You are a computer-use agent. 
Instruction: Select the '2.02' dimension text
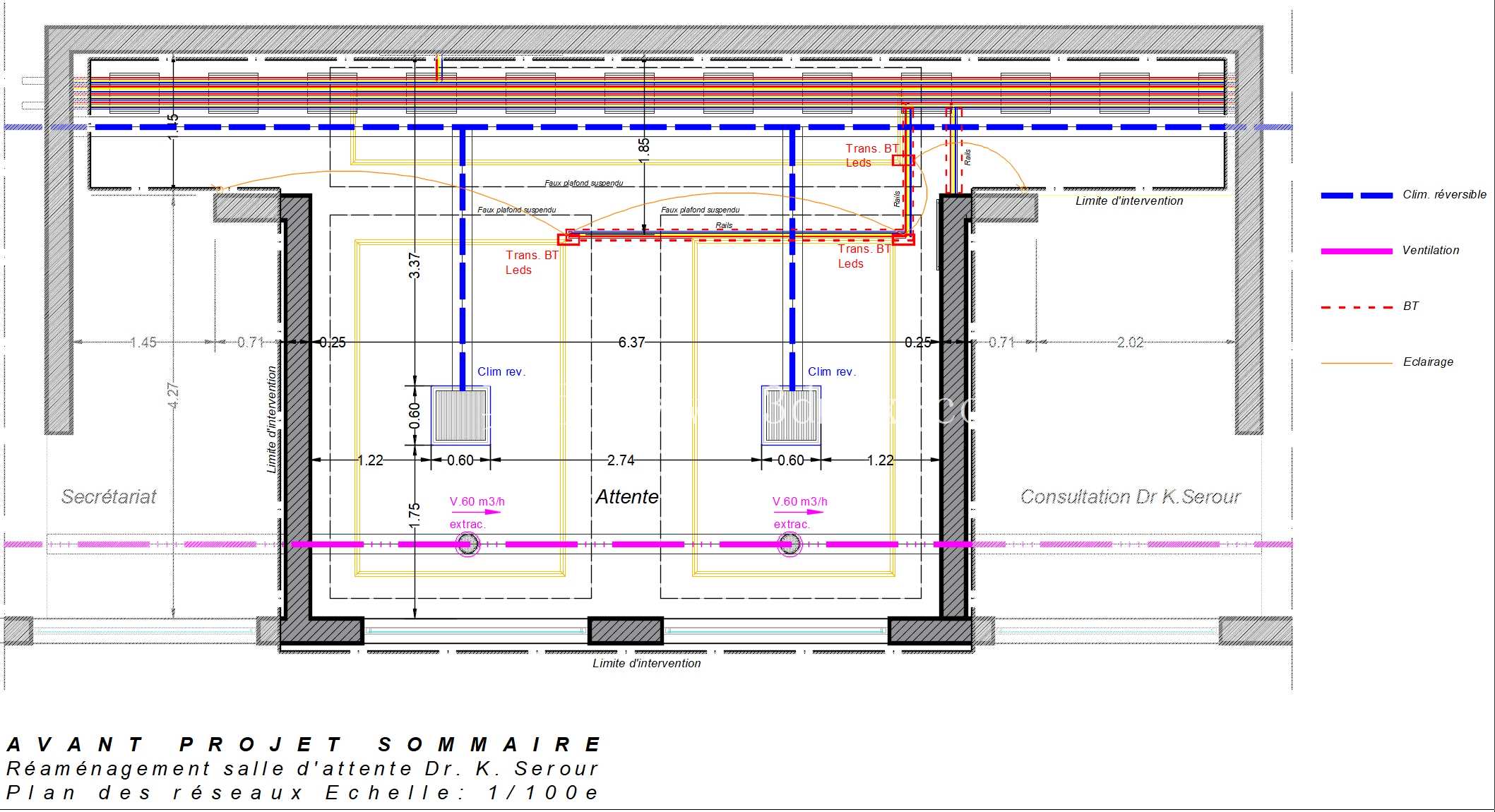click(1130, 342)
